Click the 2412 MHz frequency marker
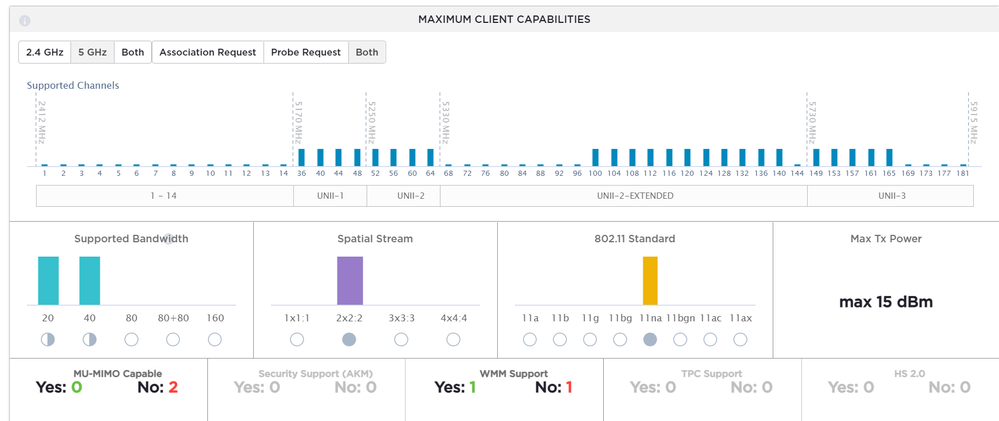The image size is (999, 421). 41,122
